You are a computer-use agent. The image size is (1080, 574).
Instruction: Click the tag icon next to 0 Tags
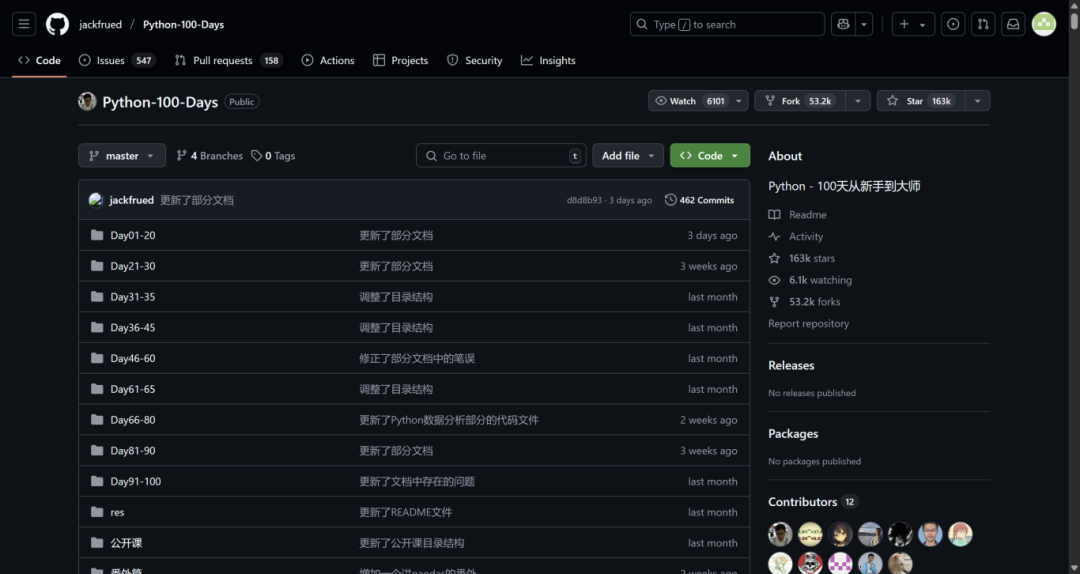pyautogui.click(x=256, y=156)
